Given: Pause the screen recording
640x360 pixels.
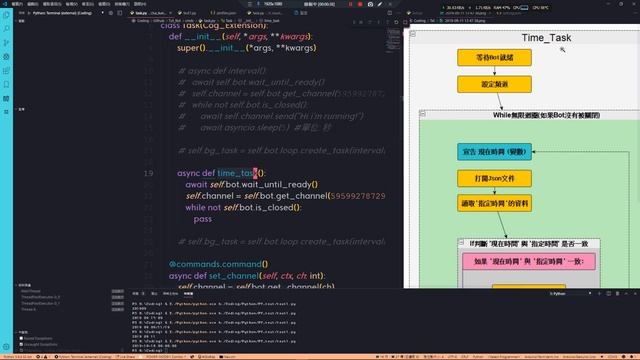Looking at the screenshot, I should click(350, 4).
